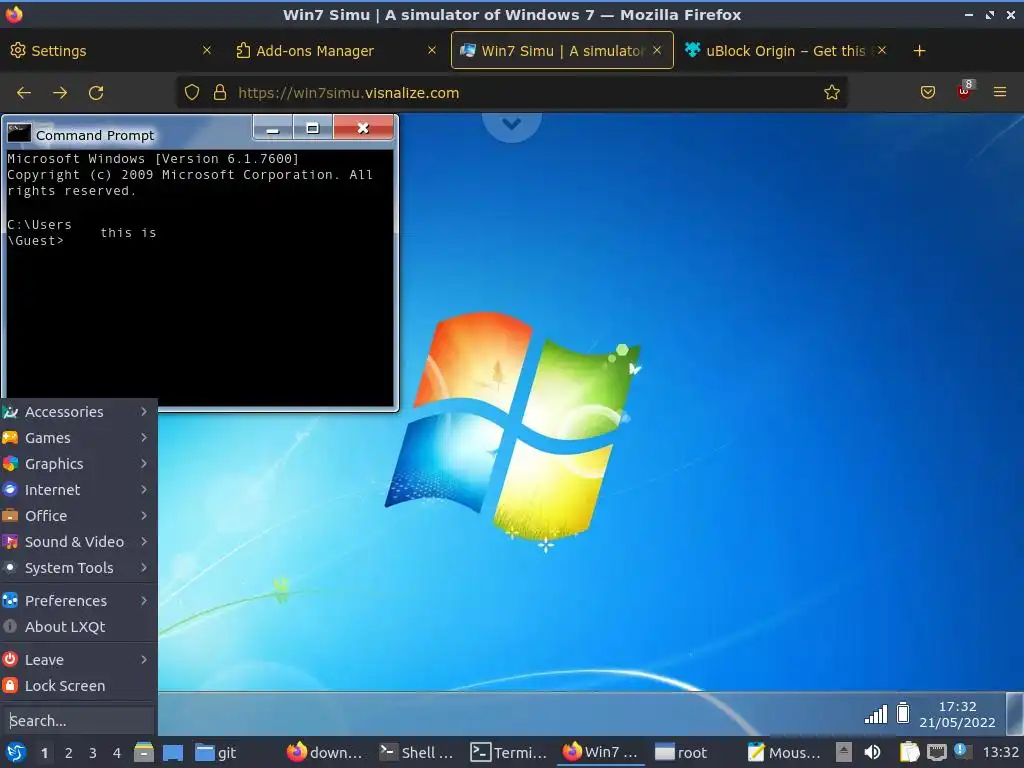The image size is (1024, 768).
Task: Click the Command Prompt title bar icon
Action: pos(19,133)
